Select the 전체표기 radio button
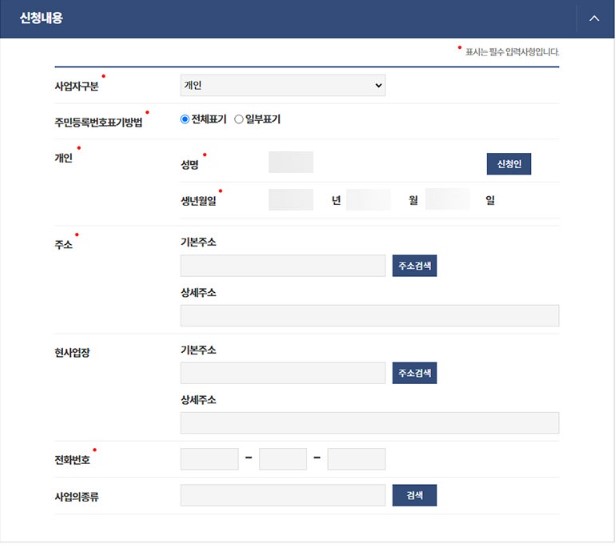Image resolution: width=616 pixels, height=546 pixels. pyautogui.click(x=185, y=119)
